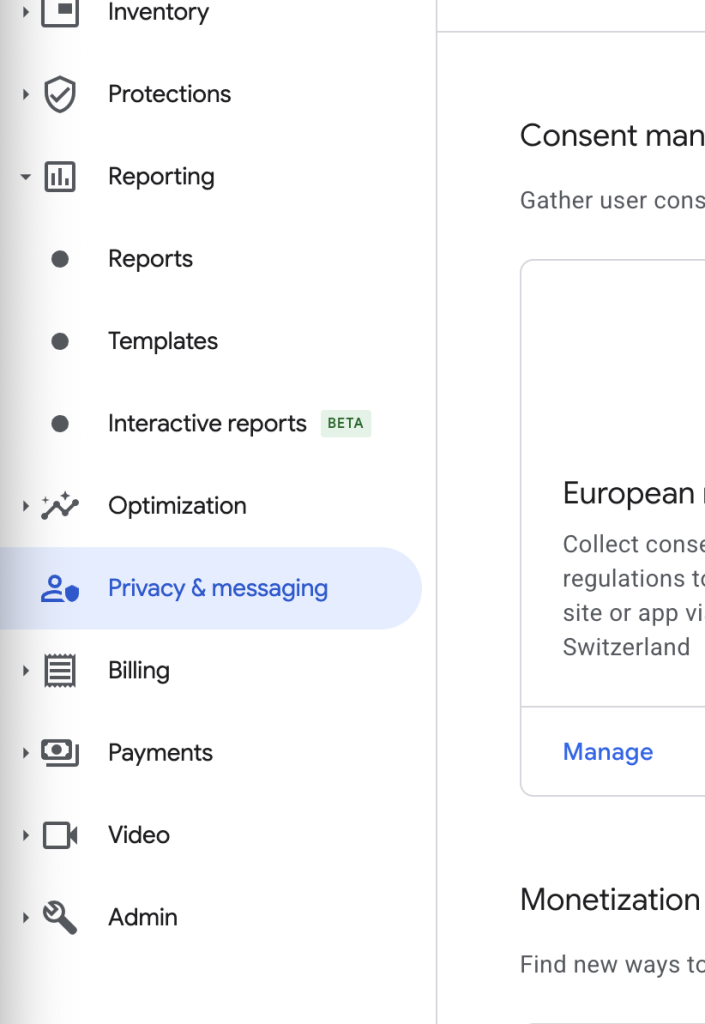The height and width of the screenshot is (1024, 705).
Task: Select the Optimization menu item
Action: click(178, 506)
